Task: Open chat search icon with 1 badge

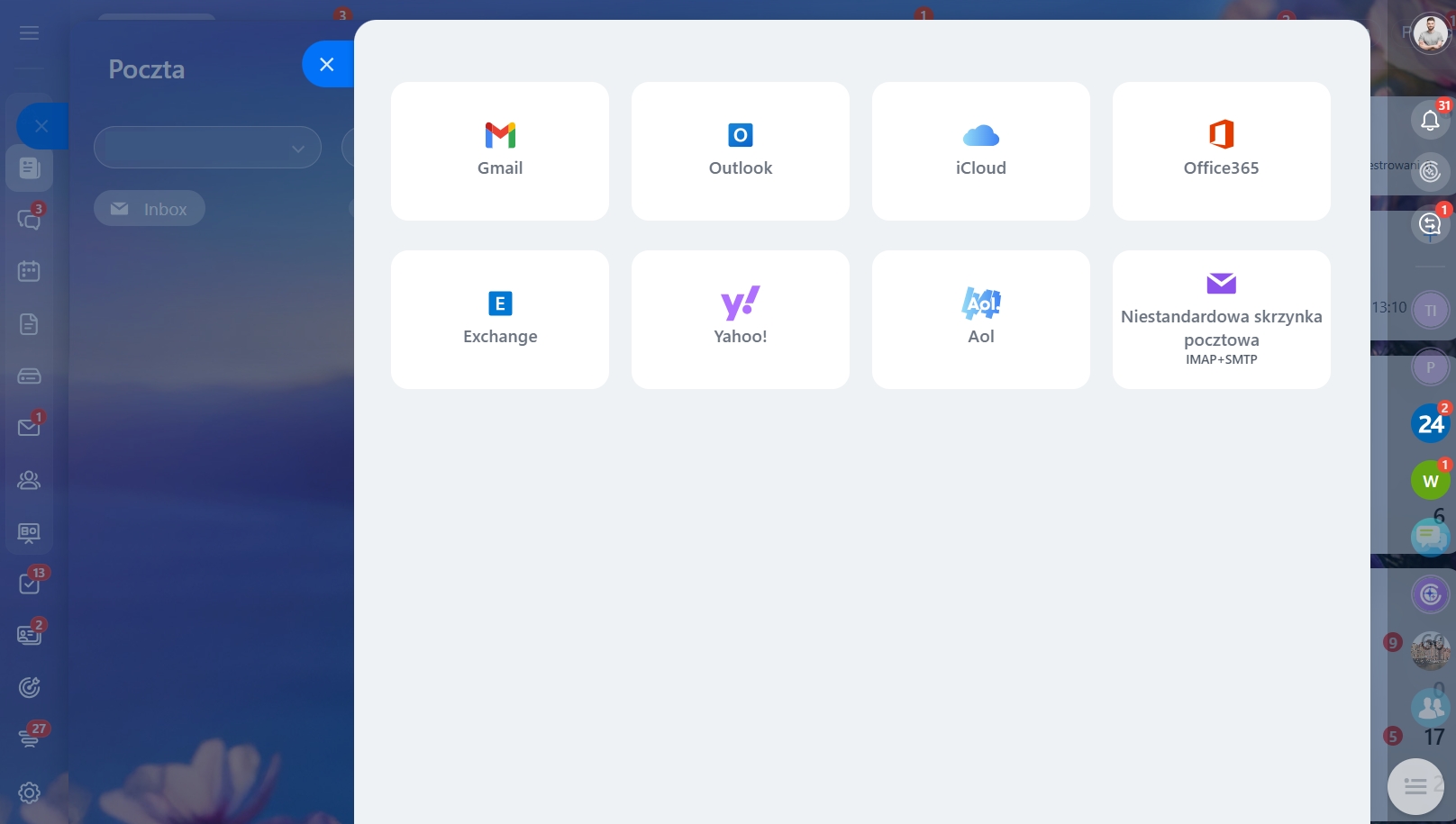Action: [x=1430, y=223]
